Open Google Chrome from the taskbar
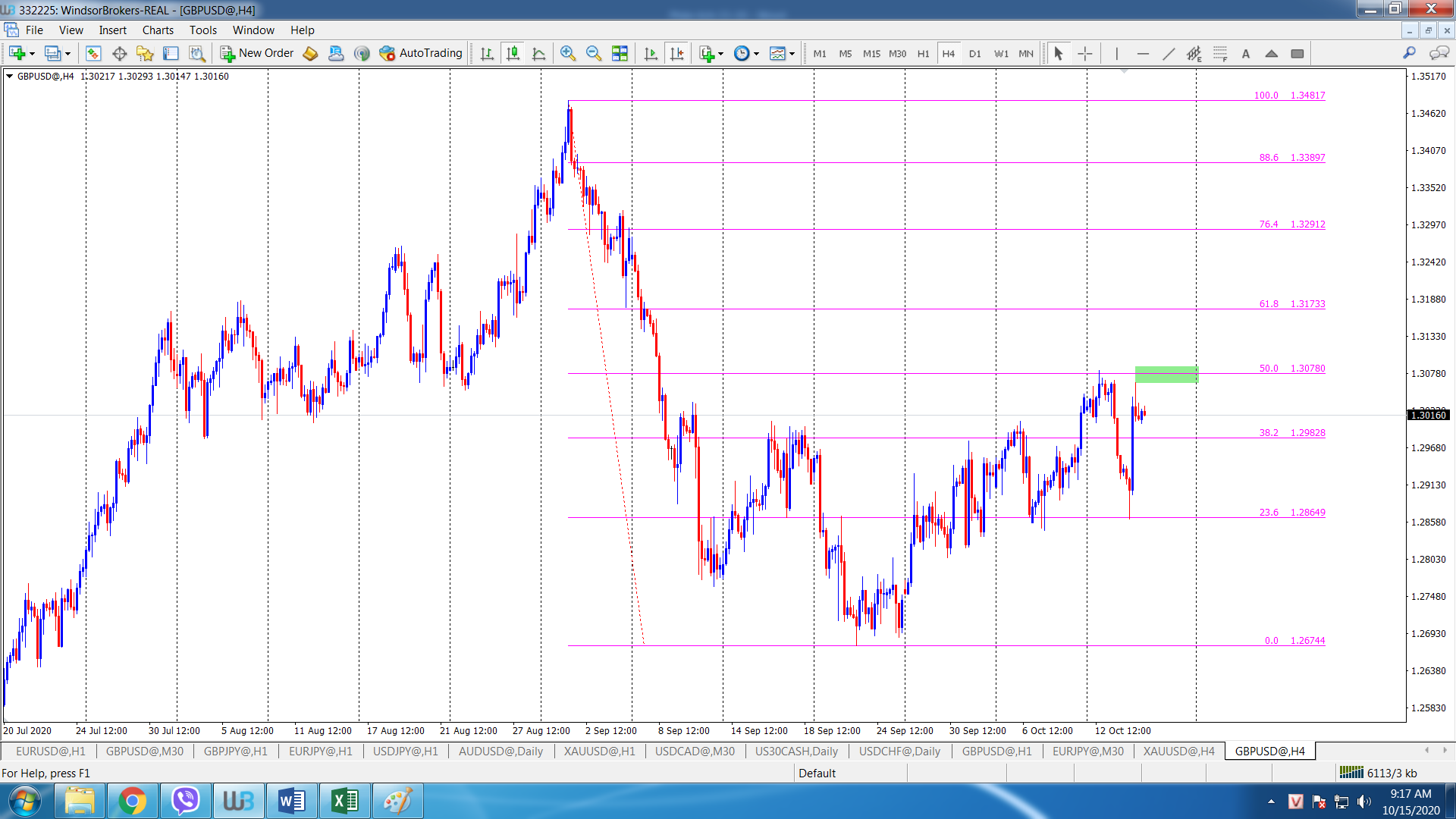This screenshot has width=1456, height=819. (132, 801)
